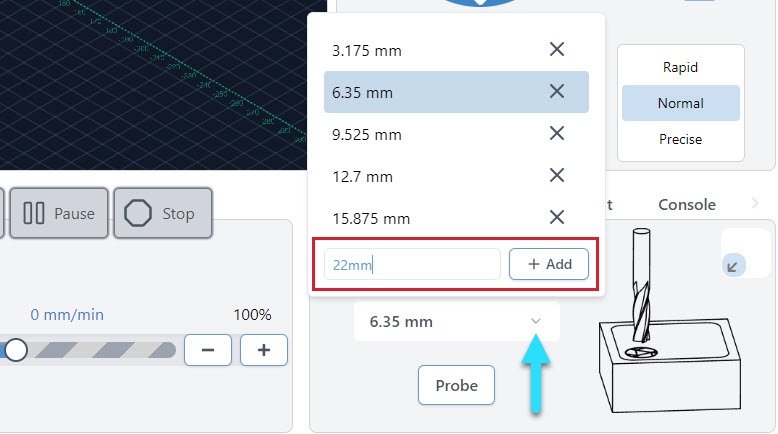Click the feed rate override slider handle
778x434 pixels.
pos(16,350)
